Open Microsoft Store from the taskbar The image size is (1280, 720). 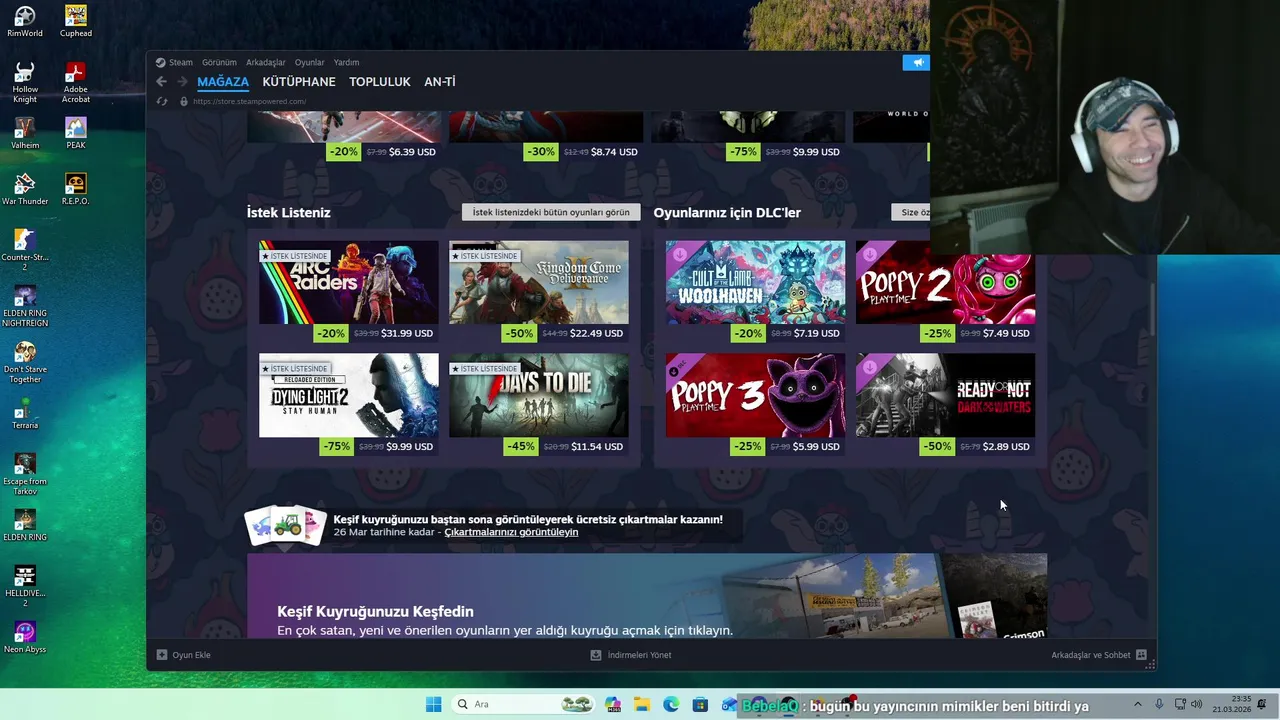pyautogui.click(x=700, y=704)
